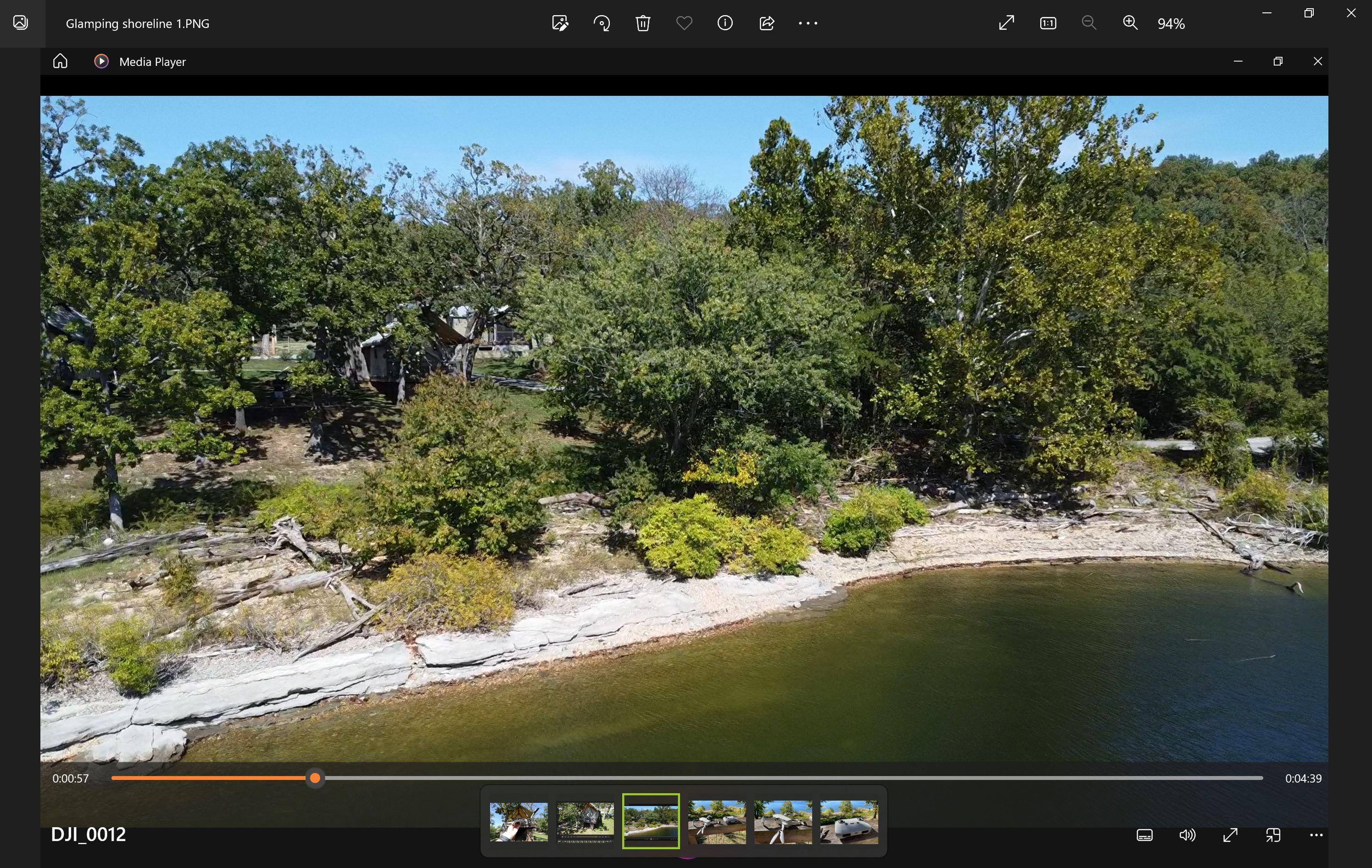Image resolution: width=1372 pixels, height=868 pixels.
Task: Zoom out with the minus magnifier
Action: click(x=1089, y=23)
